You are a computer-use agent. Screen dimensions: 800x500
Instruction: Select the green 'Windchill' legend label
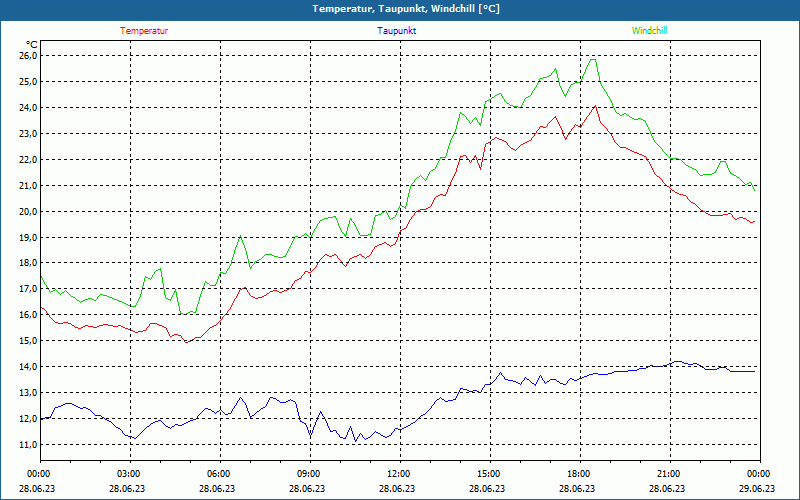coord(649,31)
